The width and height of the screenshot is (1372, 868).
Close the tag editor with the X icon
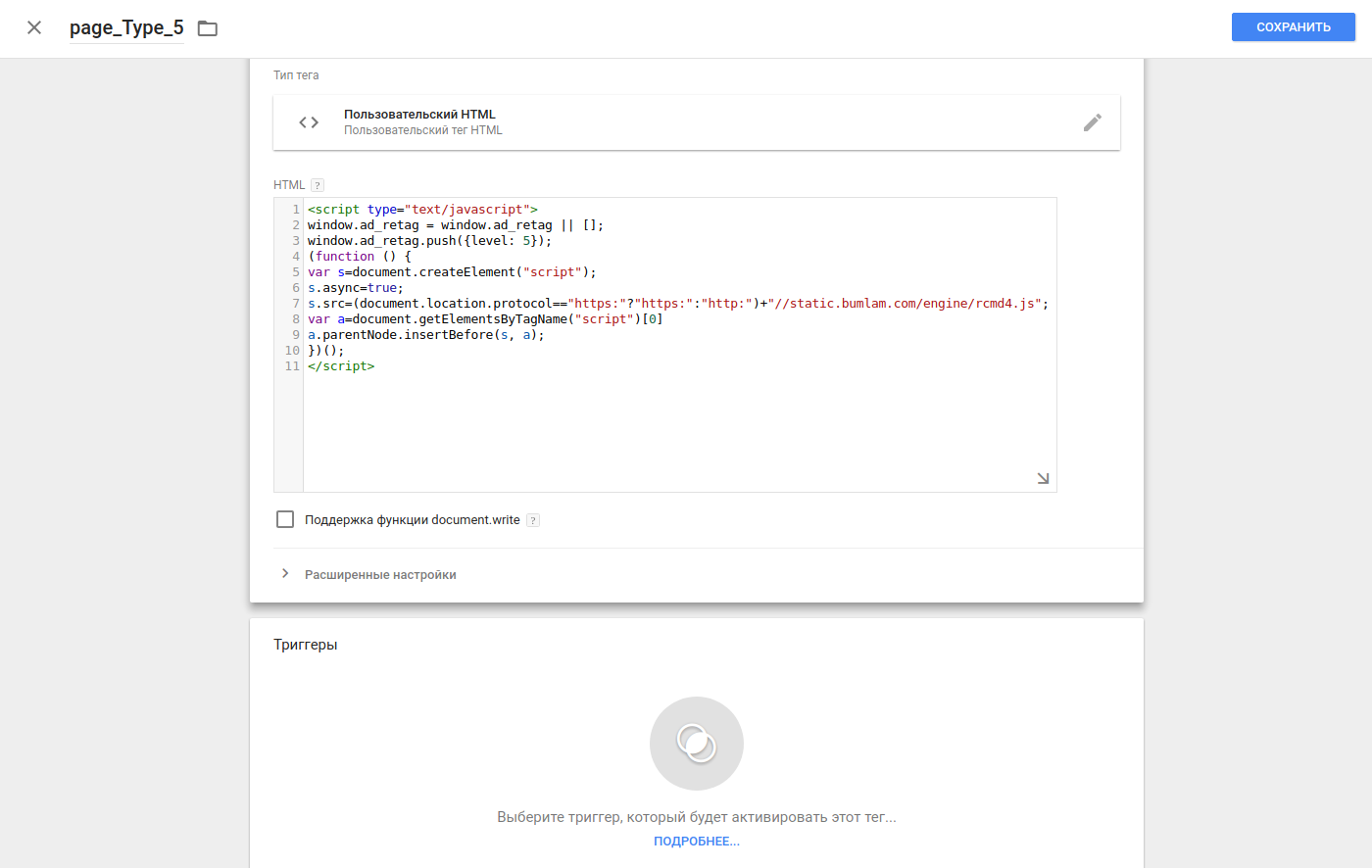(34, 27)
